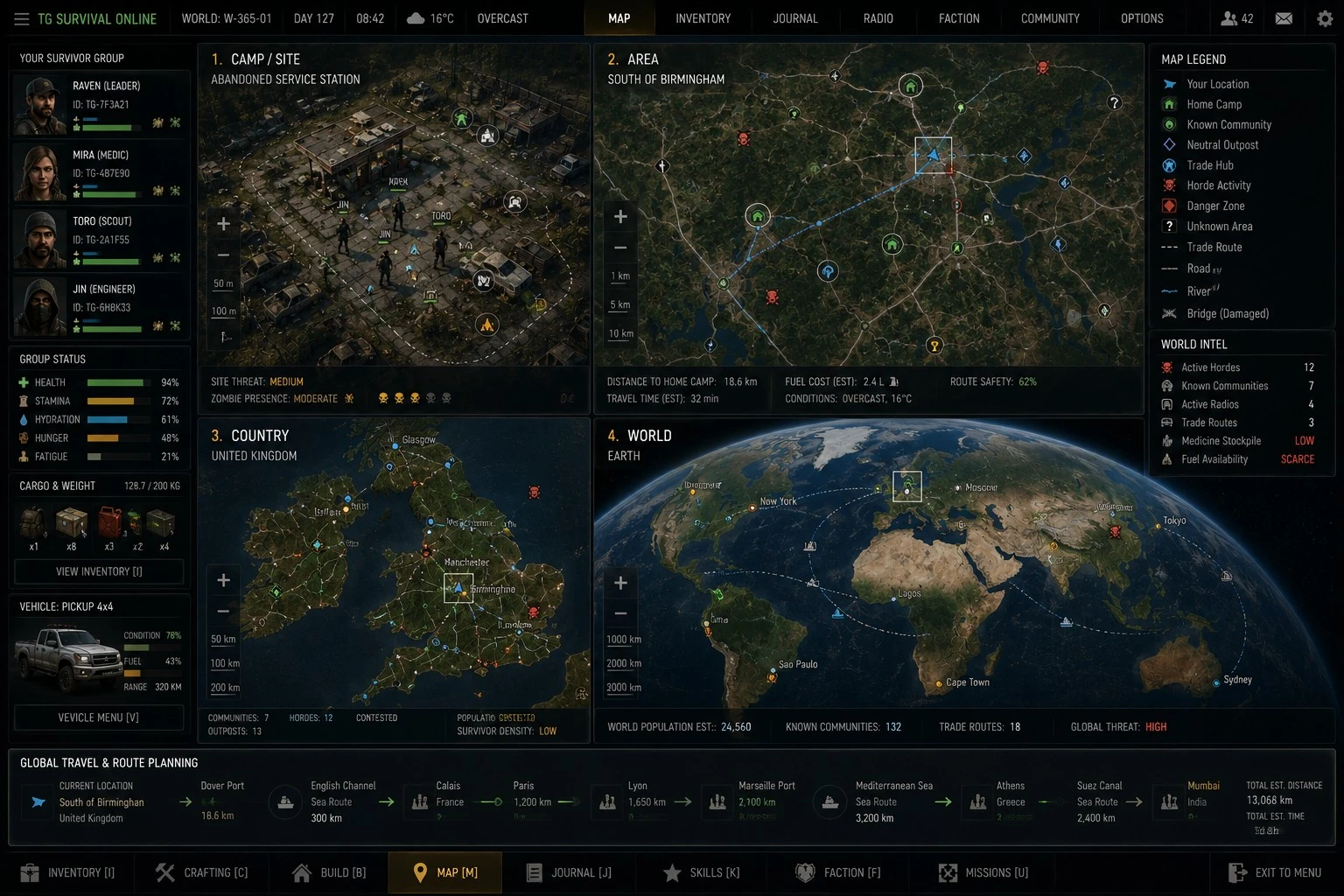Screen dimensions: 1344x896
Task: Zoom out on the Camp / Site map
Action: click(x=223, y=255)
